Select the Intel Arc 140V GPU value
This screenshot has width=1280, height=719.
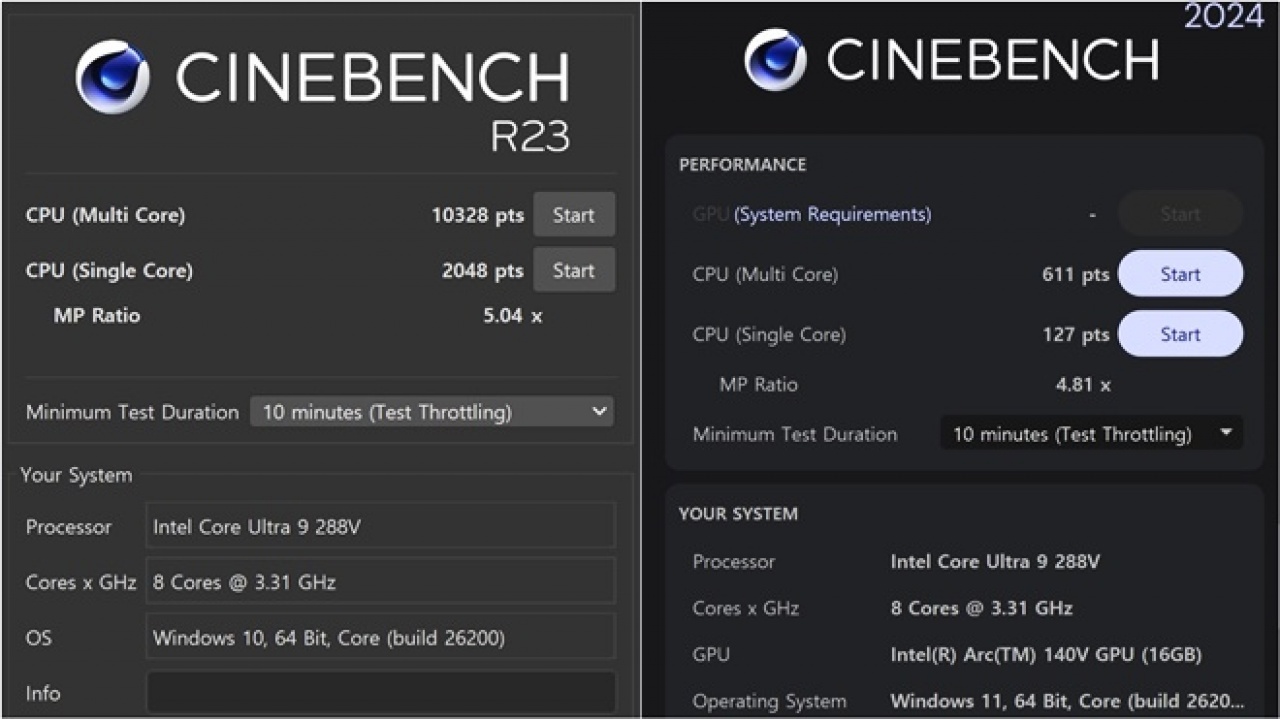[x=1045, y=655]
